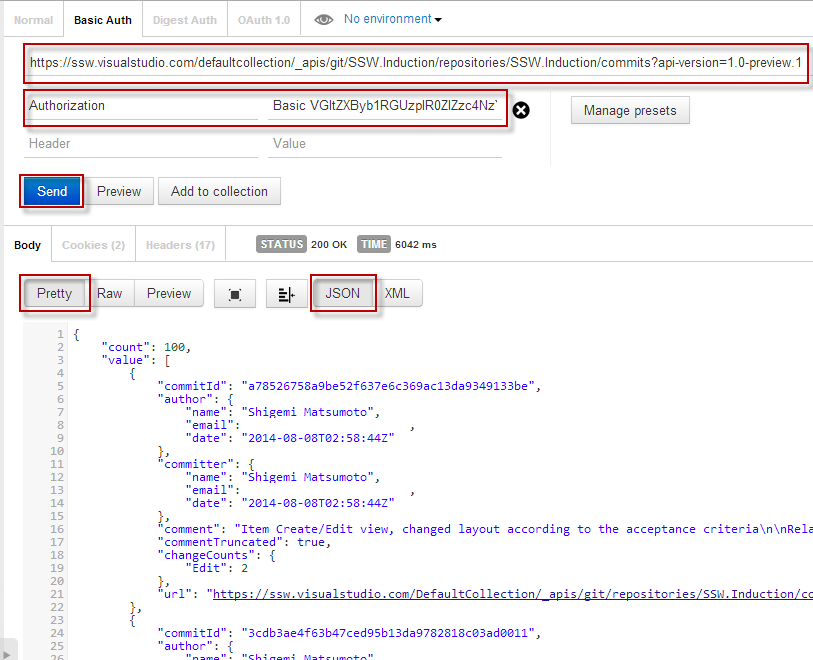
Task: Select the Raw response view
Action: (x=110, y=293)
